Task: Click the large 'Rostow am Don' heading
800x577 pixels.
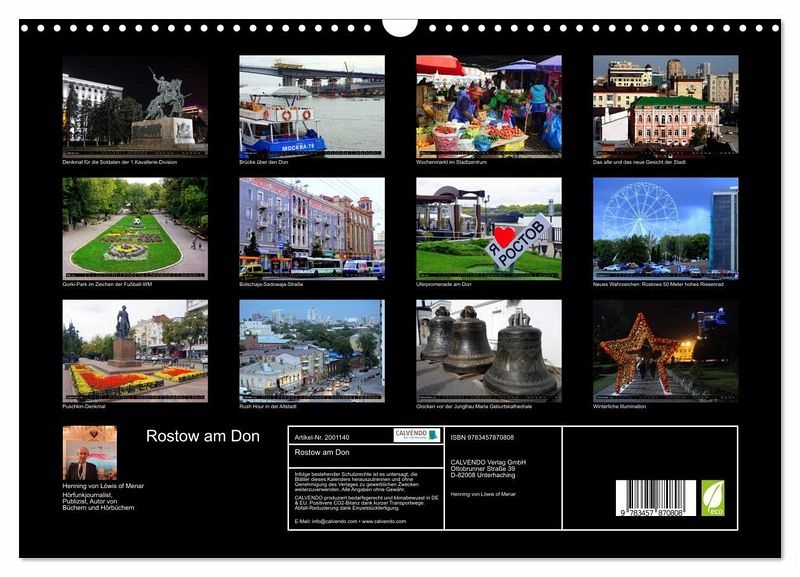Action: 203,436
